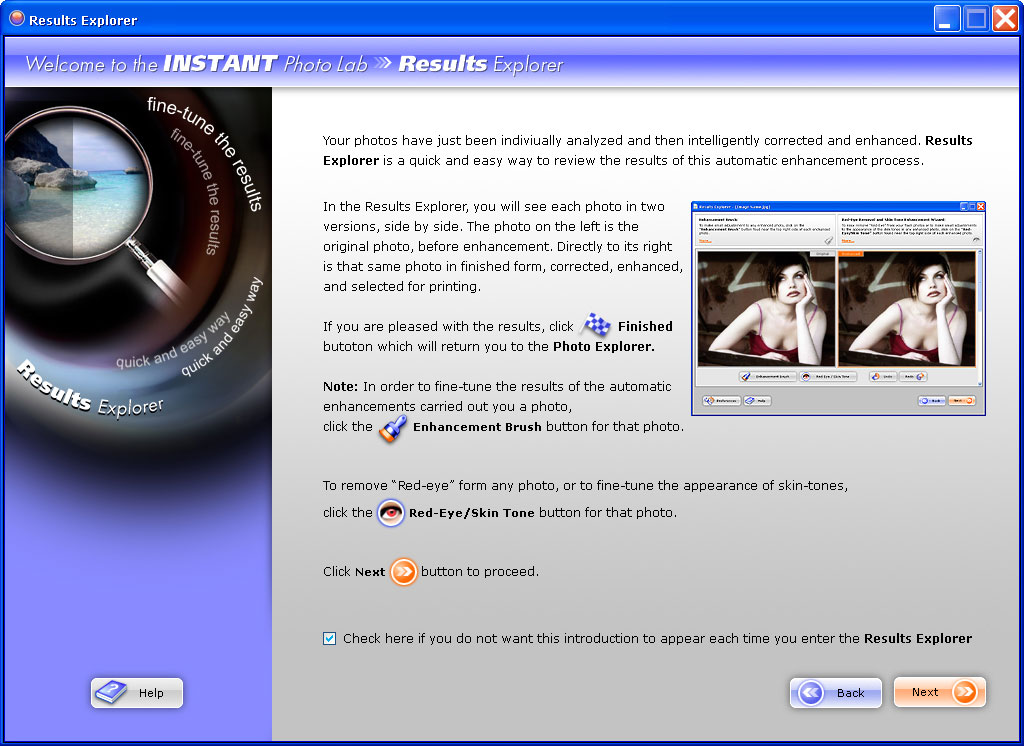Click the bold "Note:" label
This screenshot has height=746, width=1024.
click(340, 387)
